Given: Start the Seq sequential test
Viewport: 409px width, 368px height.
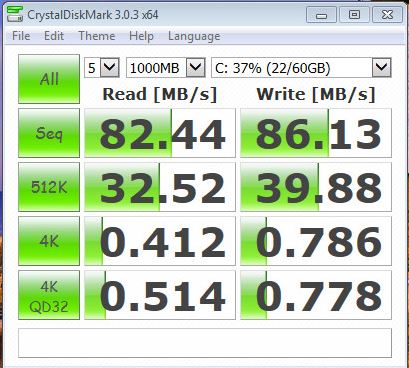Looking at the screenshot, I should pyautogui.click(x=49, y=133).
